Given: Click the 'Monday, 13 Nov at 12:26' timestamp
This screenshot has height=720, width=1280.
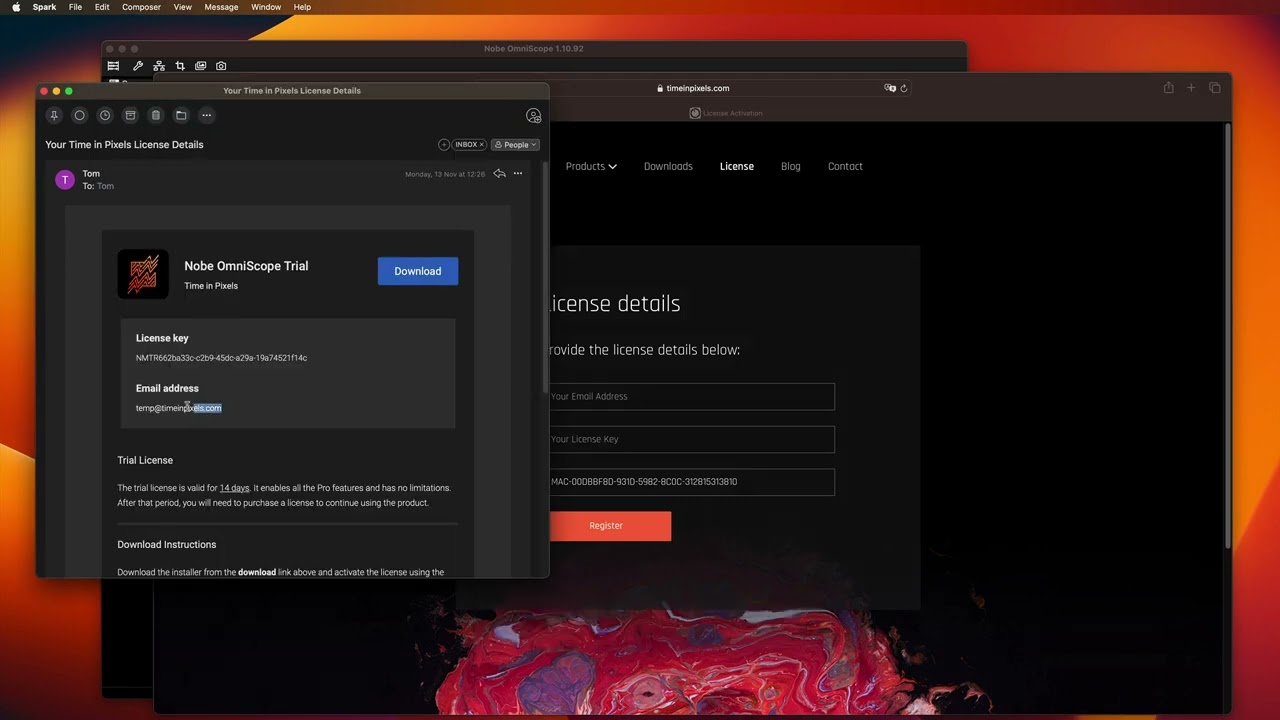Looking at the screenshot, I should click(x=445, y=174).
